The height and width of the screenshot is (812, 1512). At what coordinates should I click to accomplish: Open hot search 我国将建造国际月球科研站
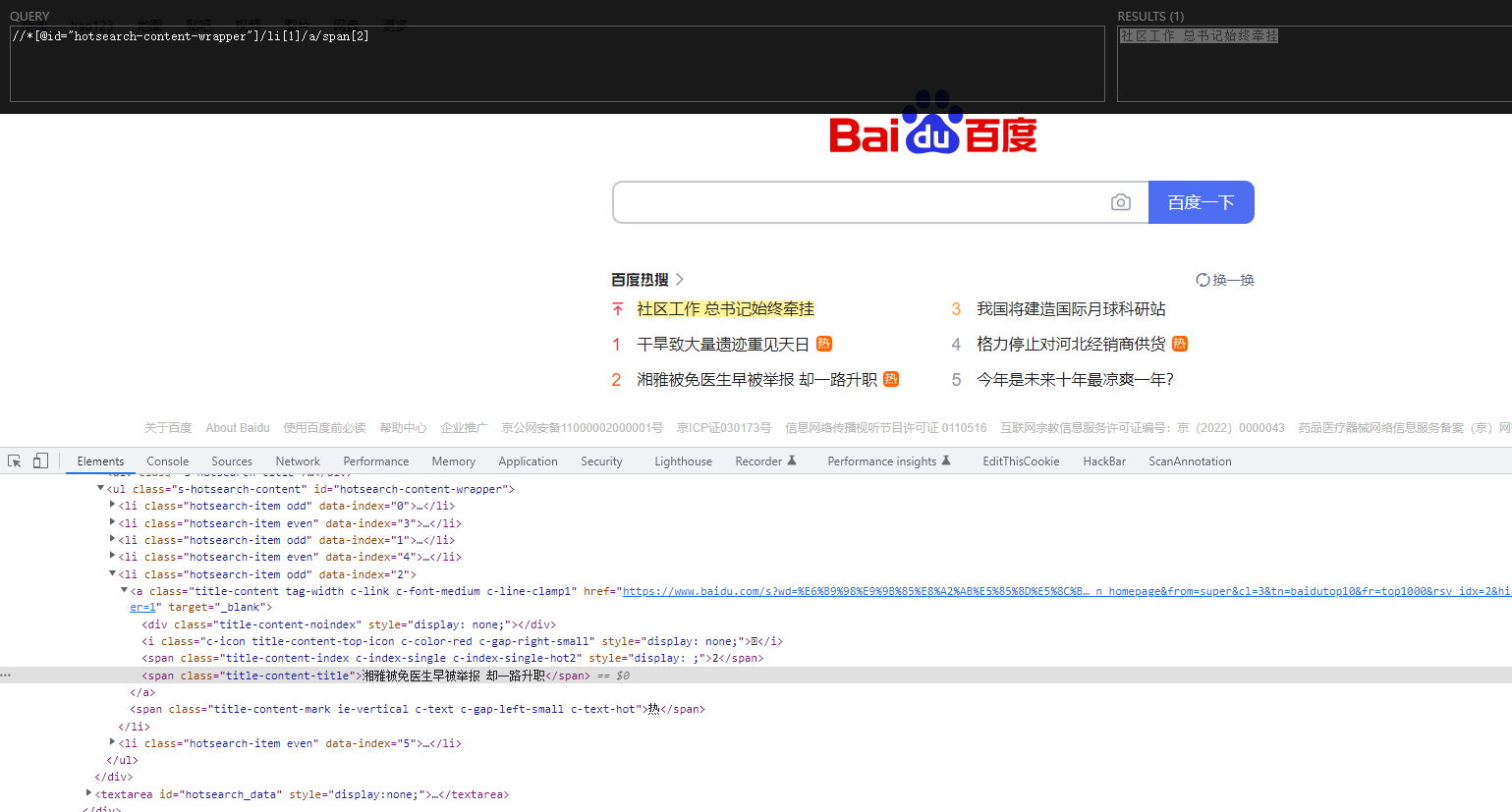pos(1071,309)
